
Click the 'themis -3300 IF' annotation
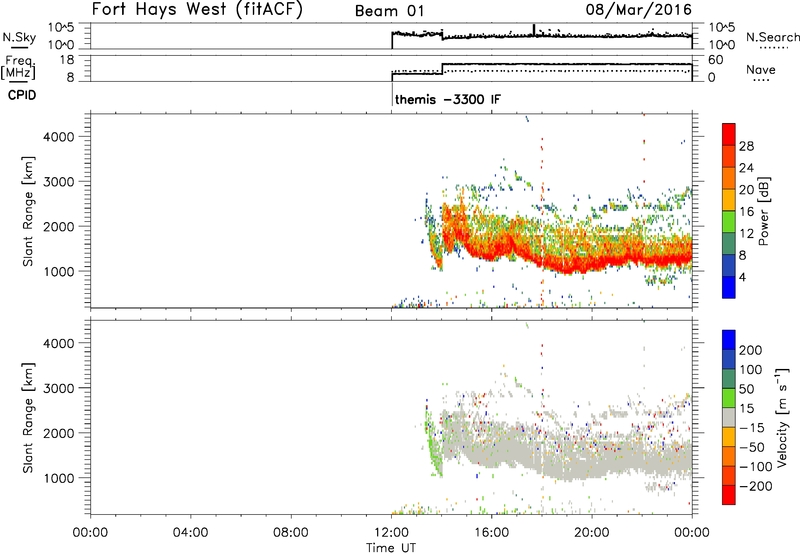447,99
